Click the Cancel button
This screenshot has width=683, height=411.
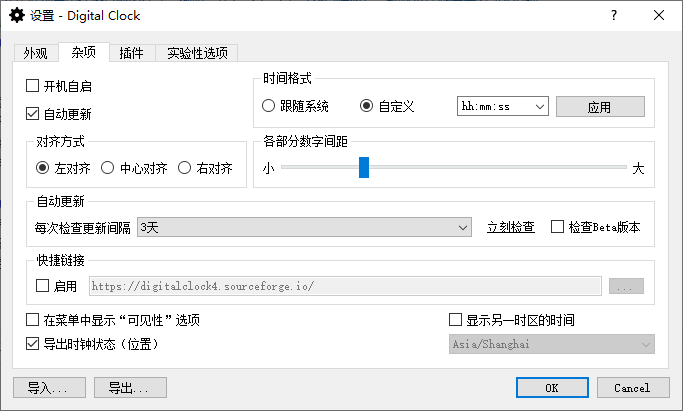[x=633, y=387]
